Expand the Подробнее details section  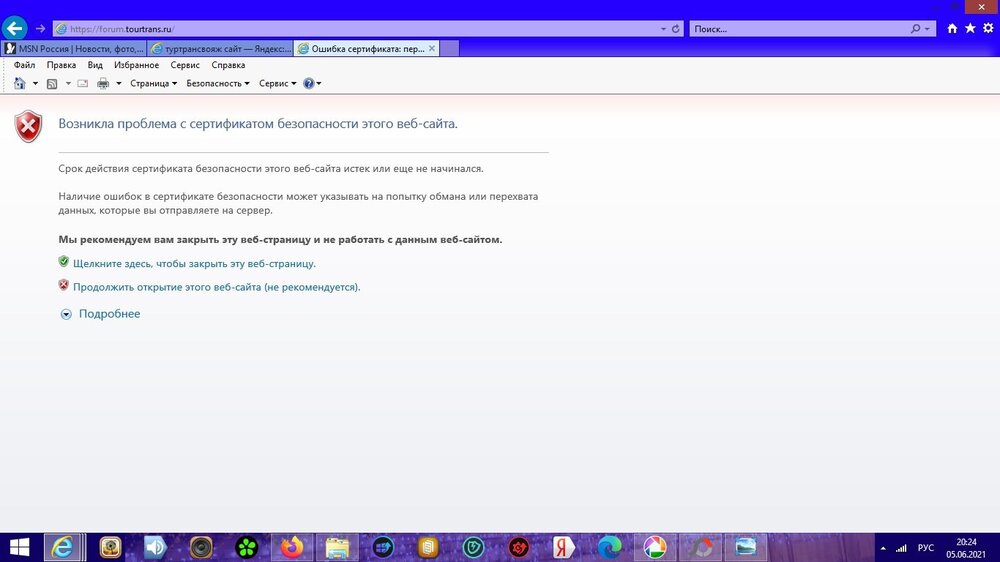[x=109, y=314]
